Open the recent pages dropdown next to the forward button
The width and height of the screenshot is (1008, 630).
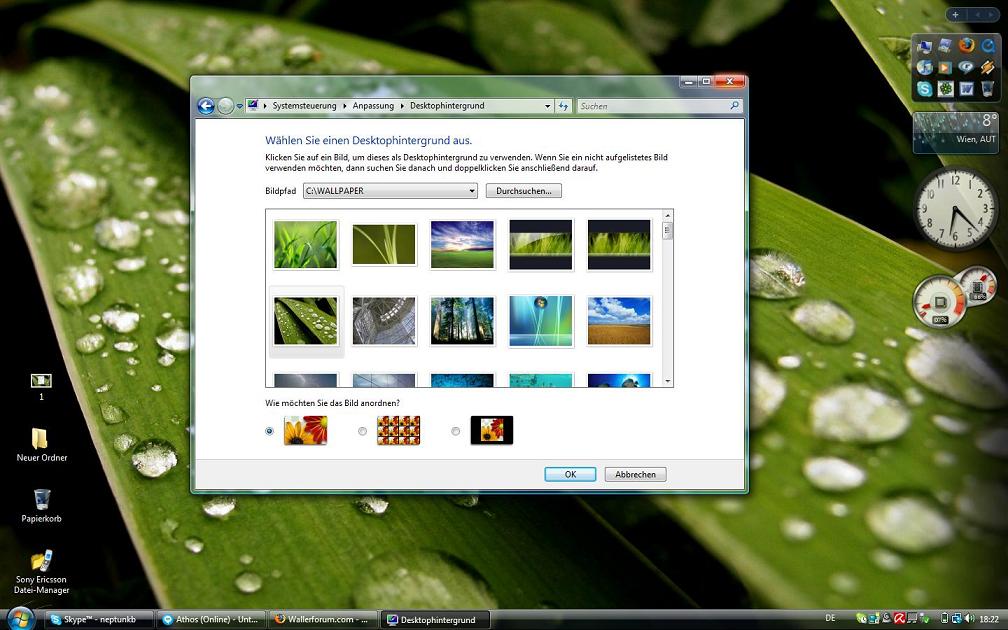[x=240, y=106]
